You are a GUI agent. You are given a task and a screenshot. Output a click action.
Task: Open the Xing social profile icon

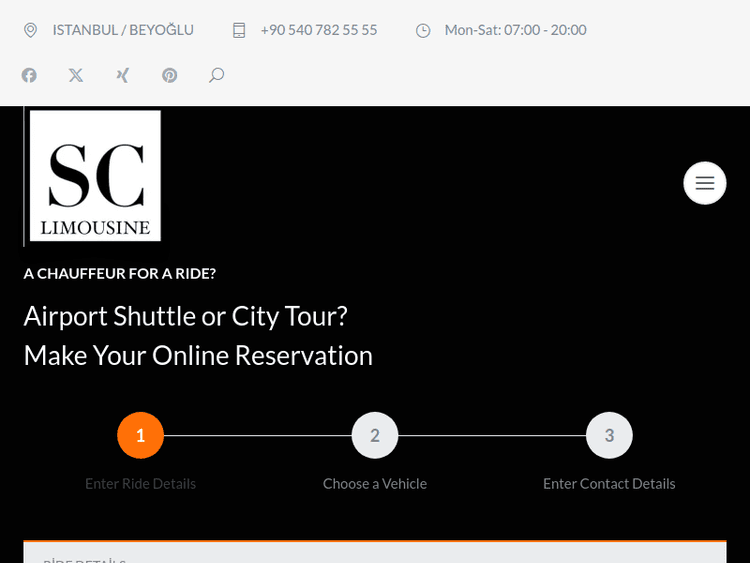click(x=123, y=75)
